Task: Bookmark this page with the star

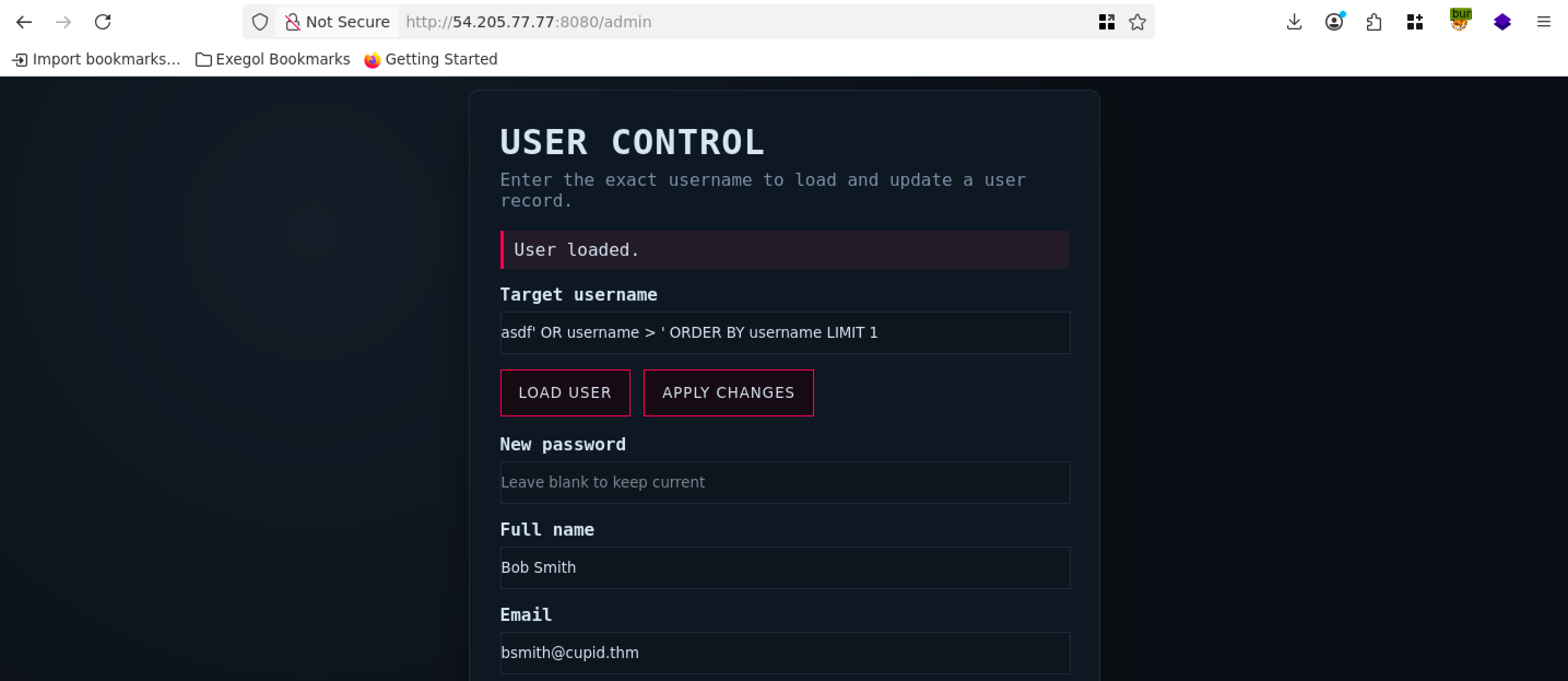Action: pos(1137,22)
